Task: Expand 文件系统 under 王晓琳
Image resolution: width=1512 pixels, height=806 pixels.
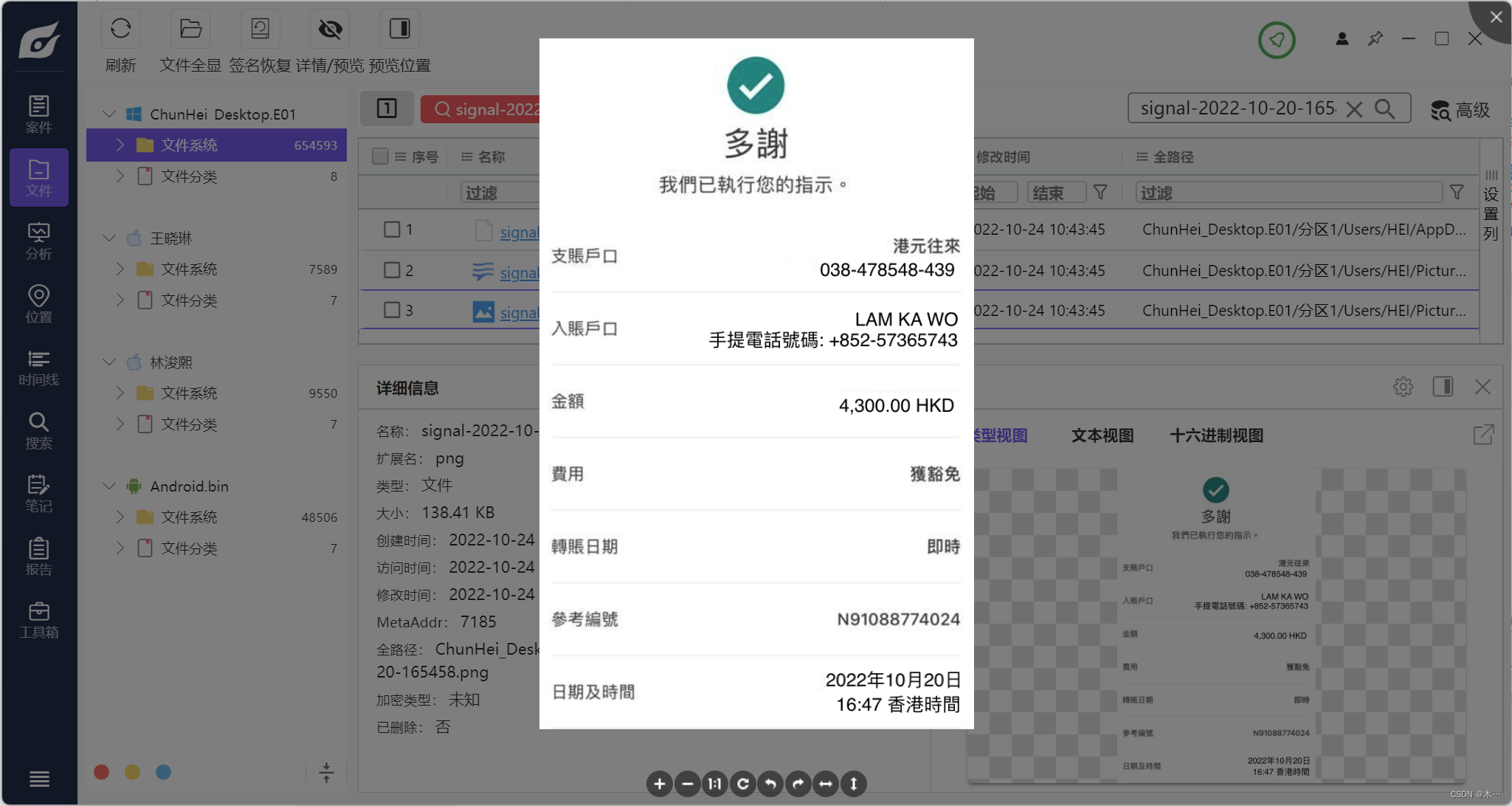Action: [x=120, y=269]
